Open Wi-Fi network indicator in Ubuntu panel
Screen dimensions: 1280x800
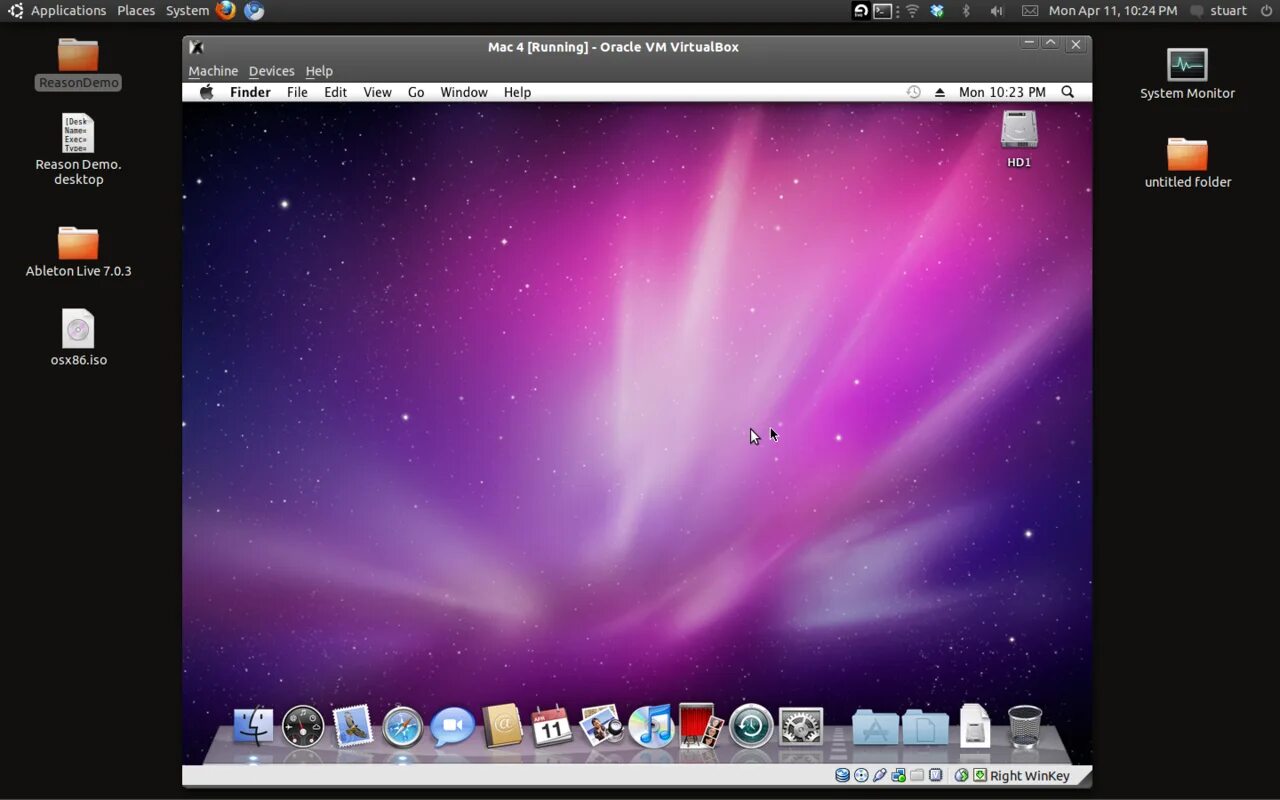912,11
